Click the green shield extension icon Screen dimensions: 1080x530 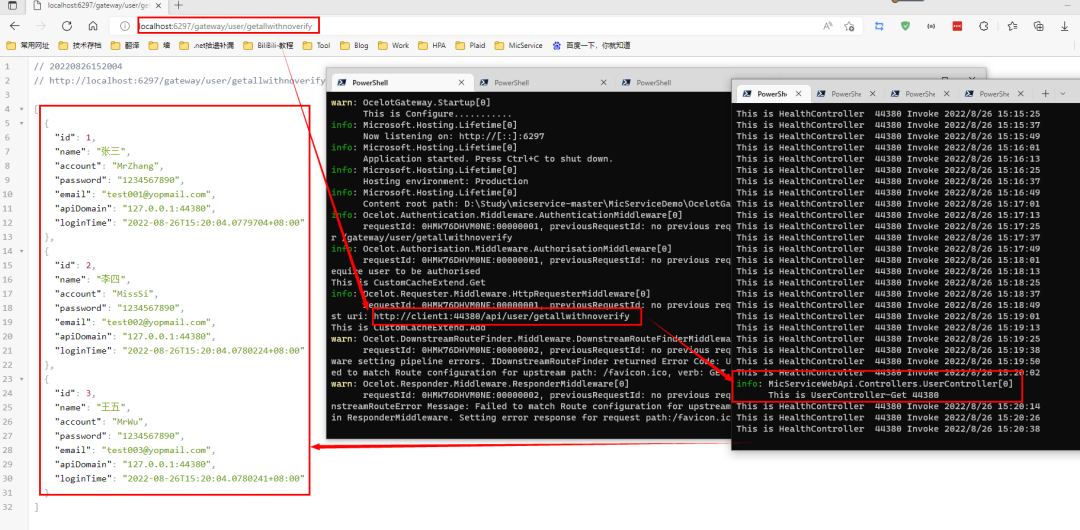(905, 26)
